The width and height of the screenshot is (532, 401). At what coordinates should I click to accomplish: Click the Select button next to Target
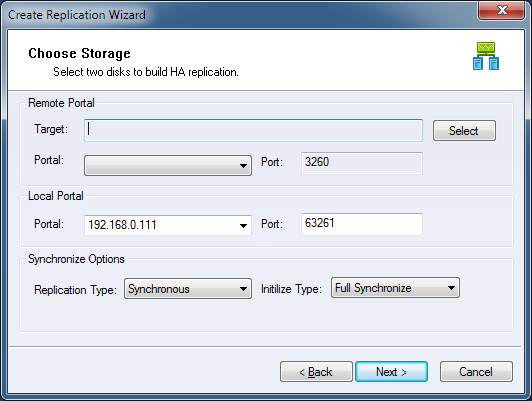[464, 131]
